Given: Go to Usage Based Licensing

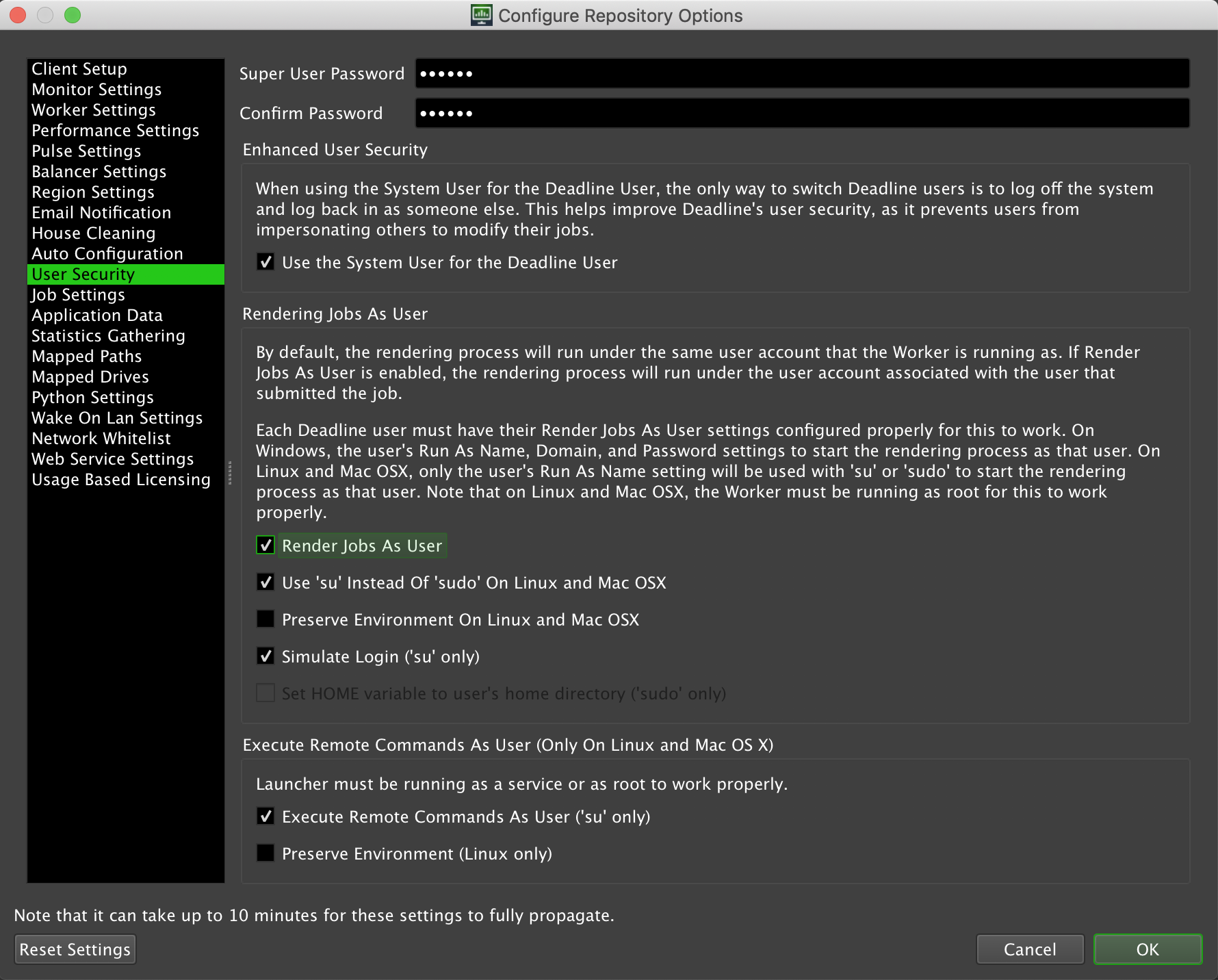Looking at the screenshot, I should [x=126, y=480].
